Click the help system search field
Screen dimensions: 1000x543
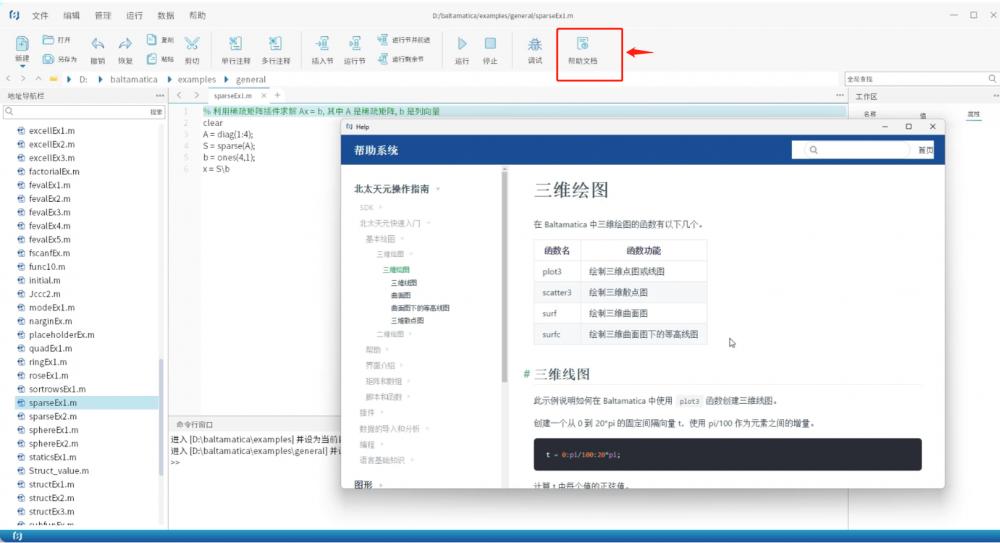coord(855,150)
